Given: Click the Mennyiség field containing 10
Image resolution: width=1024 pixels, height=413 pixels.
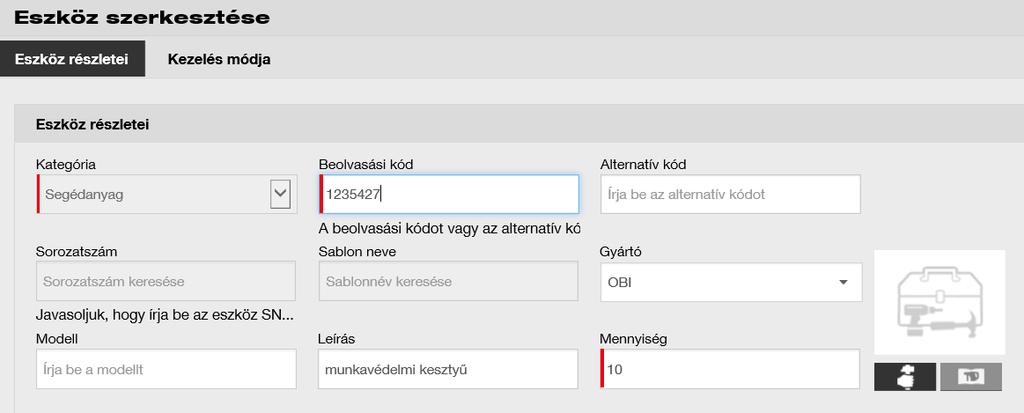Looking at the screenshot, I should tap(730, 369).
